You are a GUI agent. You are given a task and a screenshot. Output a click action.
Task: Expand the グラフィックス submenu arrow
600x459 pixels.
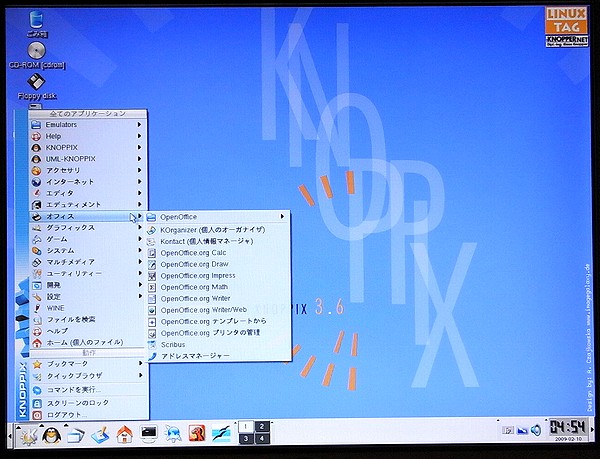tap(139, 228)
